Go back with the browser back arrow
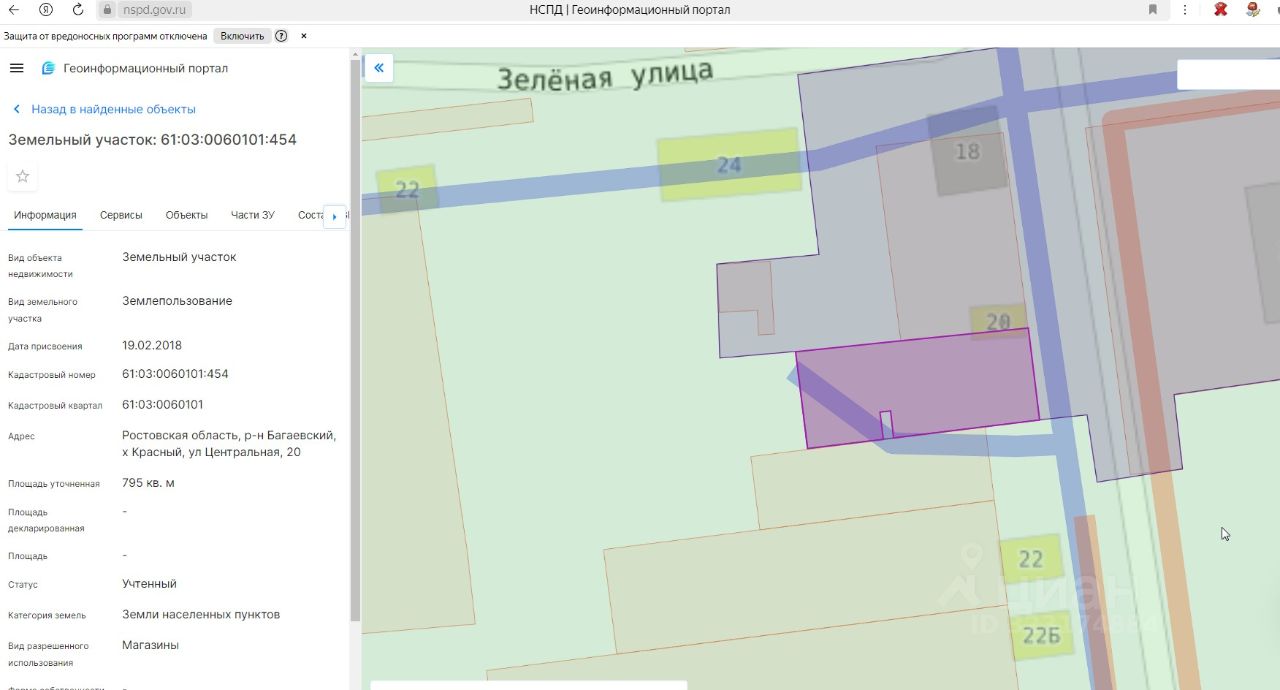 click(14, 9)
